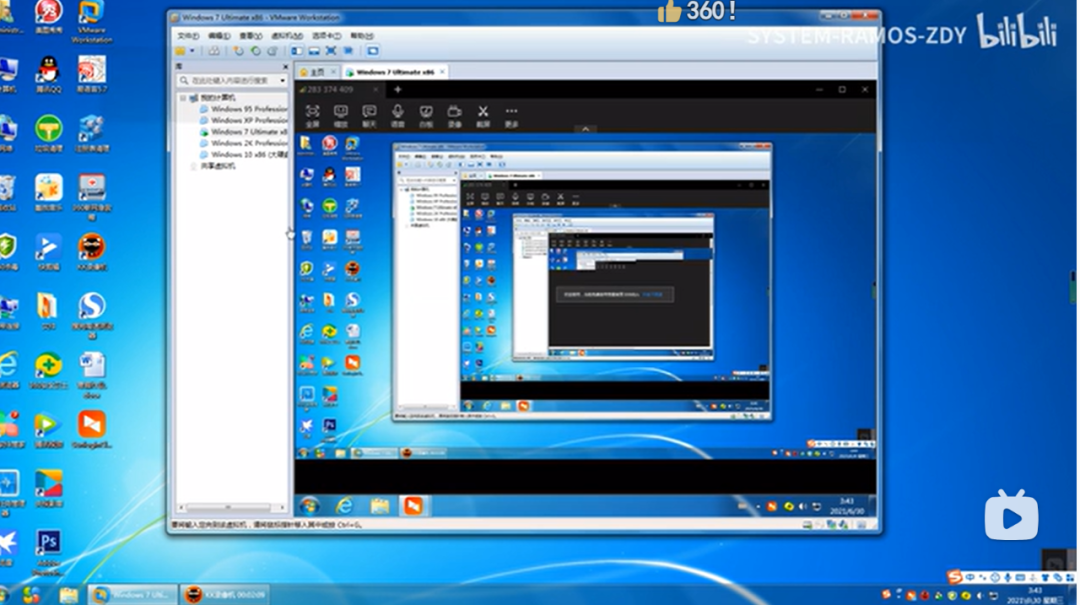Click the KK录像机 taskbar button
The width and height of the screenshot is (1080, 605).
tap(225, 595)
